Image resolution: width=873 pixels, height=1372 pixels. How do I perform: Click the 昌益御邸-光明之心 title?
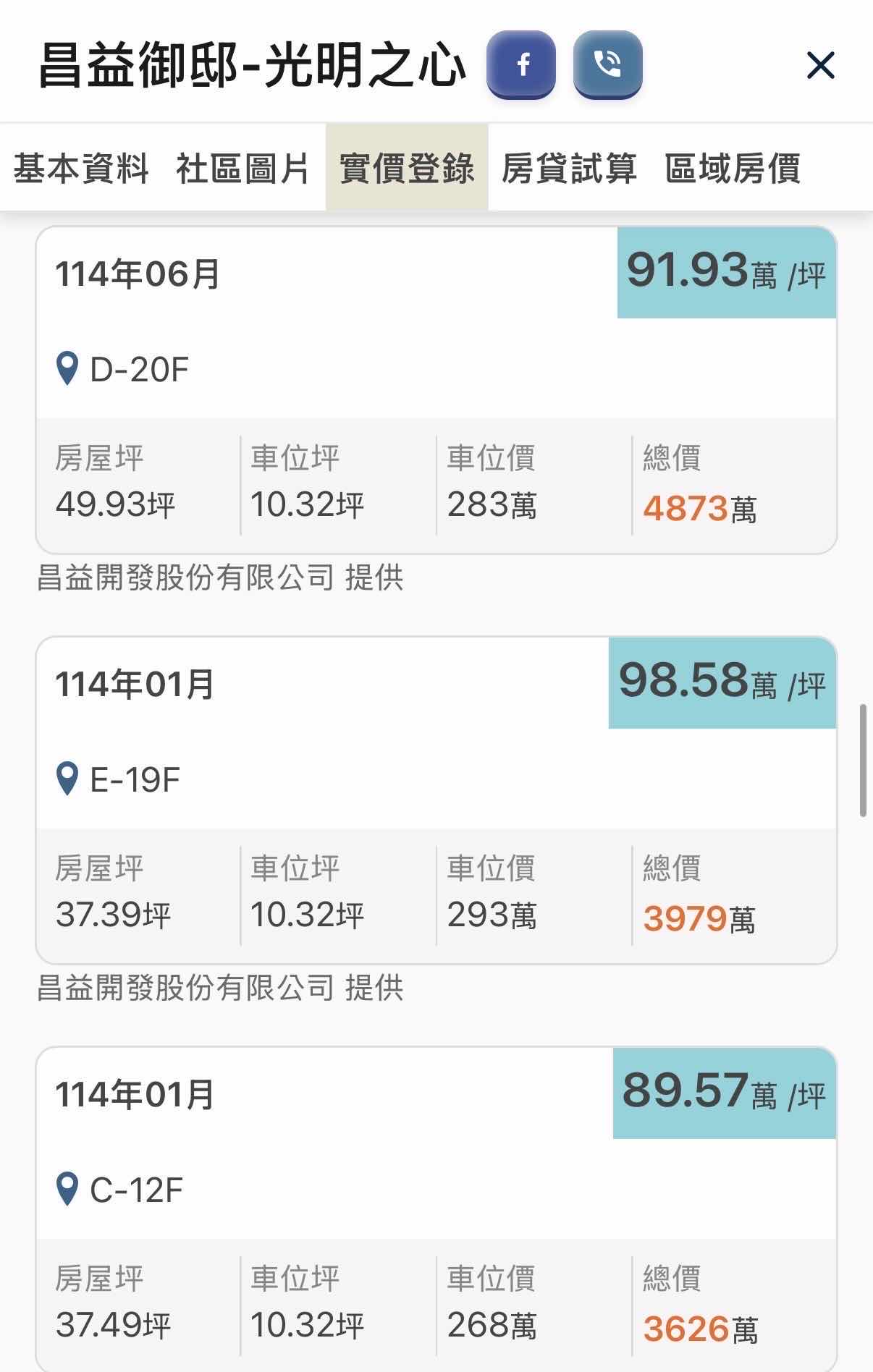click(252, 65)
